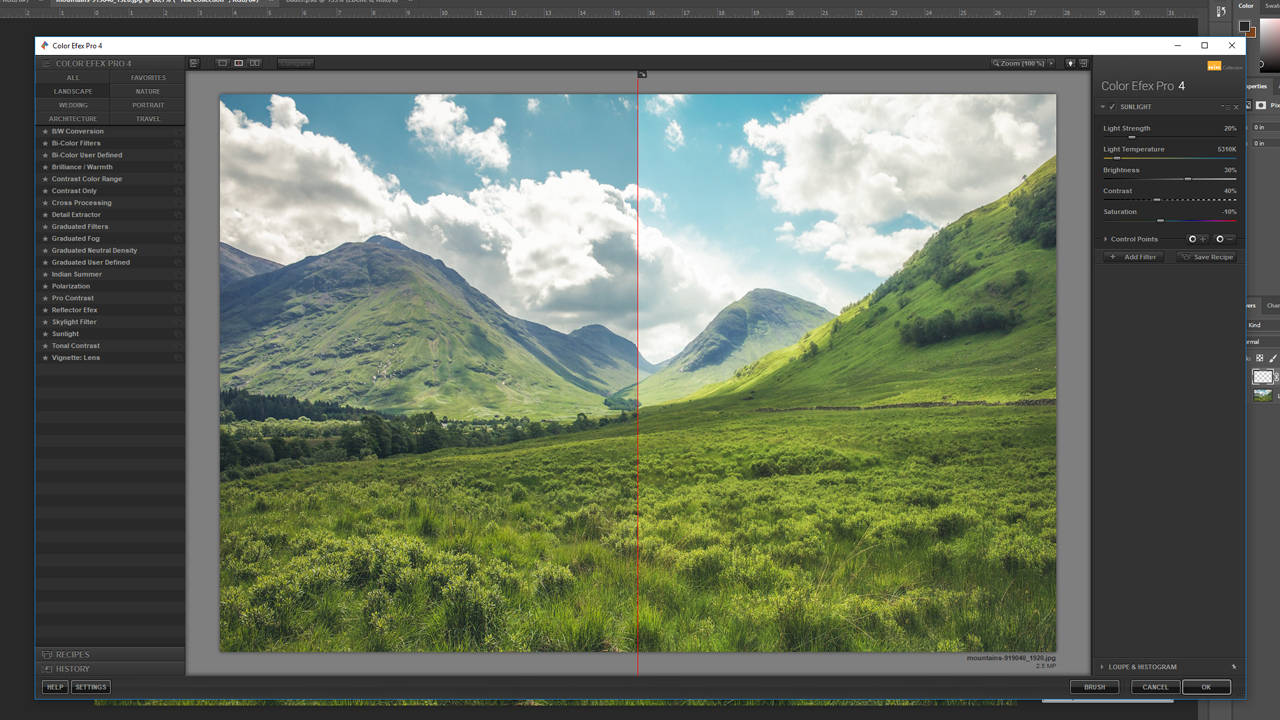Switch to side-by-side preview mode icon
This screenshot has width=1280, height=720.
click(x=255, y=63)
